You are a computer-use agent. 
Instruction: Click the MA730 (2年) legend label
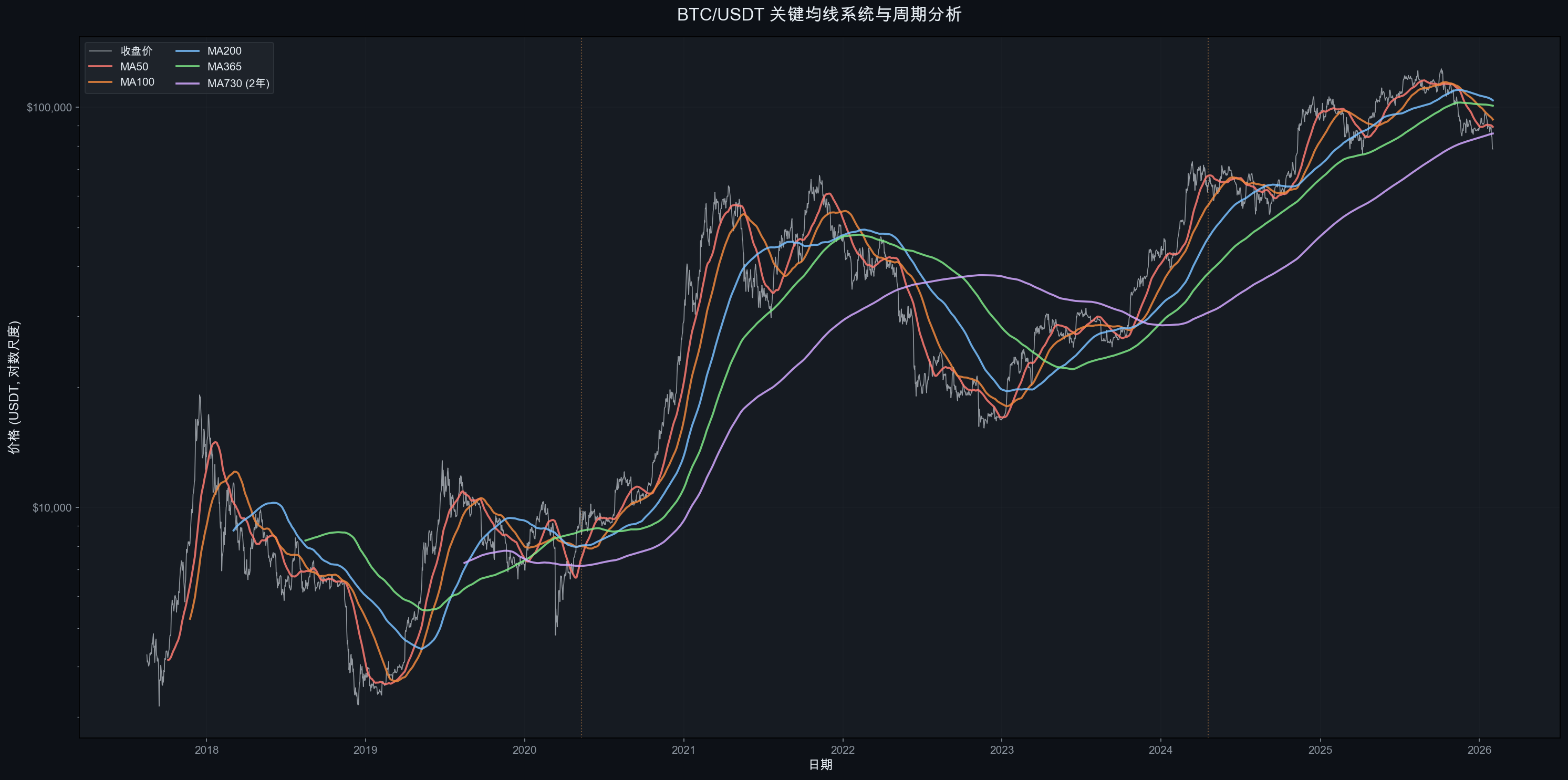tap(238, 84)
